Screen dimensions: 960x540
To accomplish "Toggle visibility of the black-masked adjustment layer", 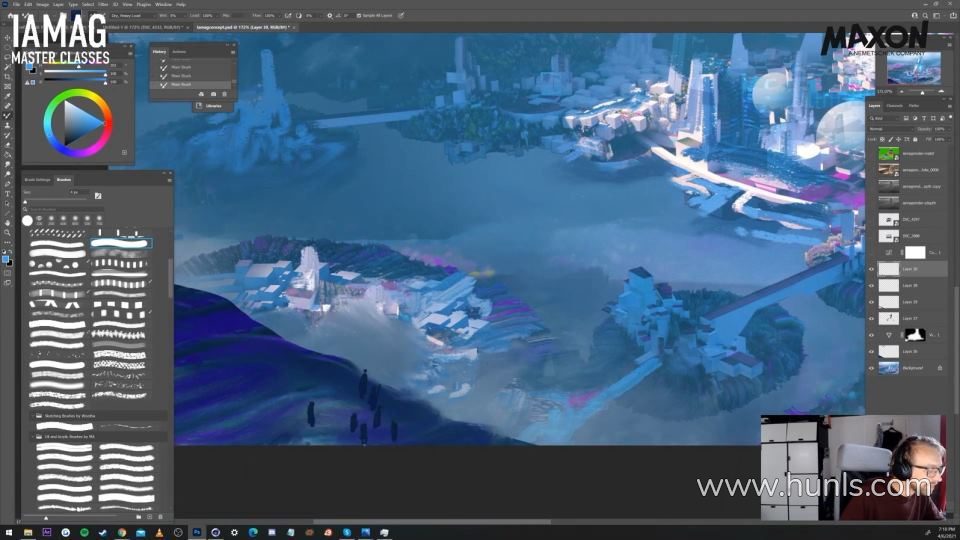I will (872, 335).
